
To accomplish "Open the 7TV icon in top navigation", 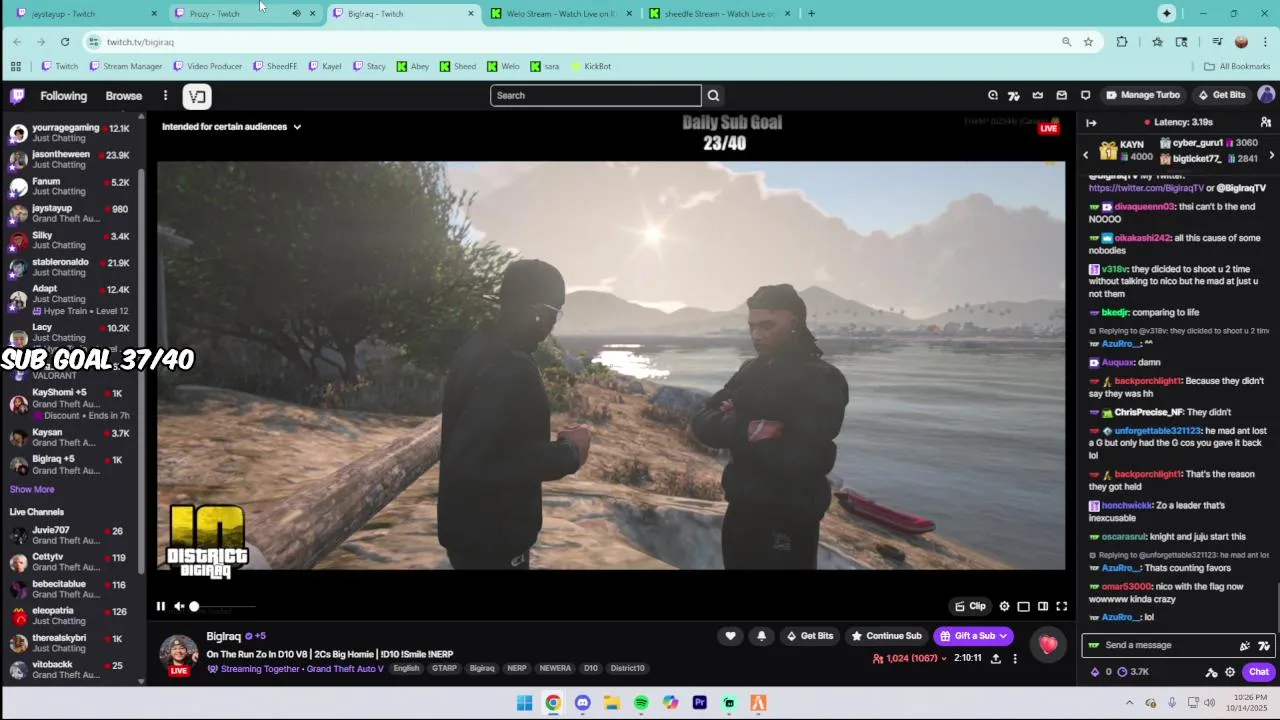I will click(1013, 95).
